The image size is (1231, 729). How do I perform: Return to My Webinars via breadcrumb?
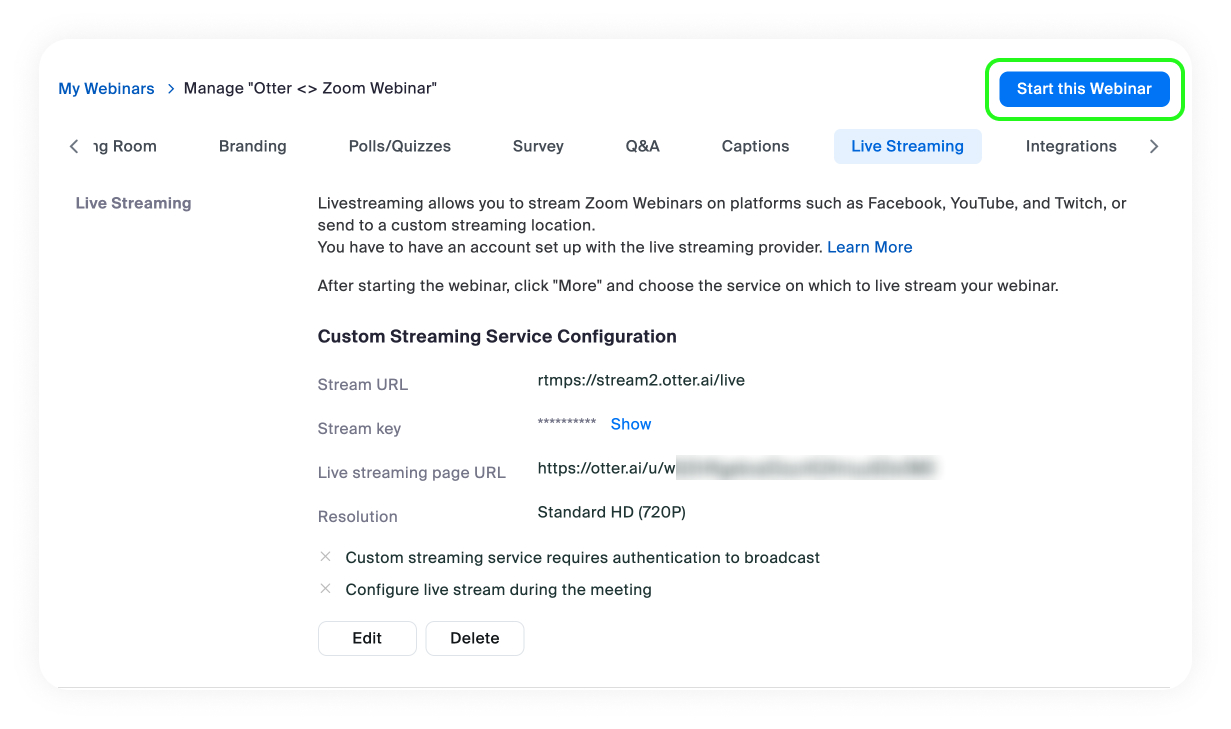pyautogui.click(x=106, y=89)
